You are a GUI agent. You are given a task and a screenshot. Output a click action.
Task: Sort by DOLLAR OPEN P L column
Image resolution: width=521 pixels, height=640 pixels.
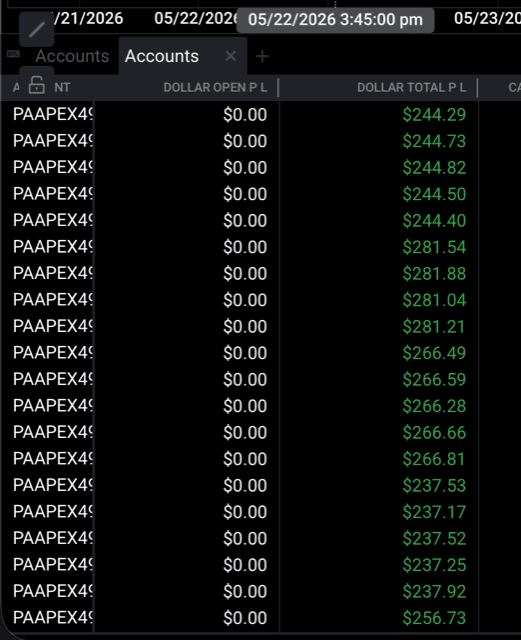(215, 87)
